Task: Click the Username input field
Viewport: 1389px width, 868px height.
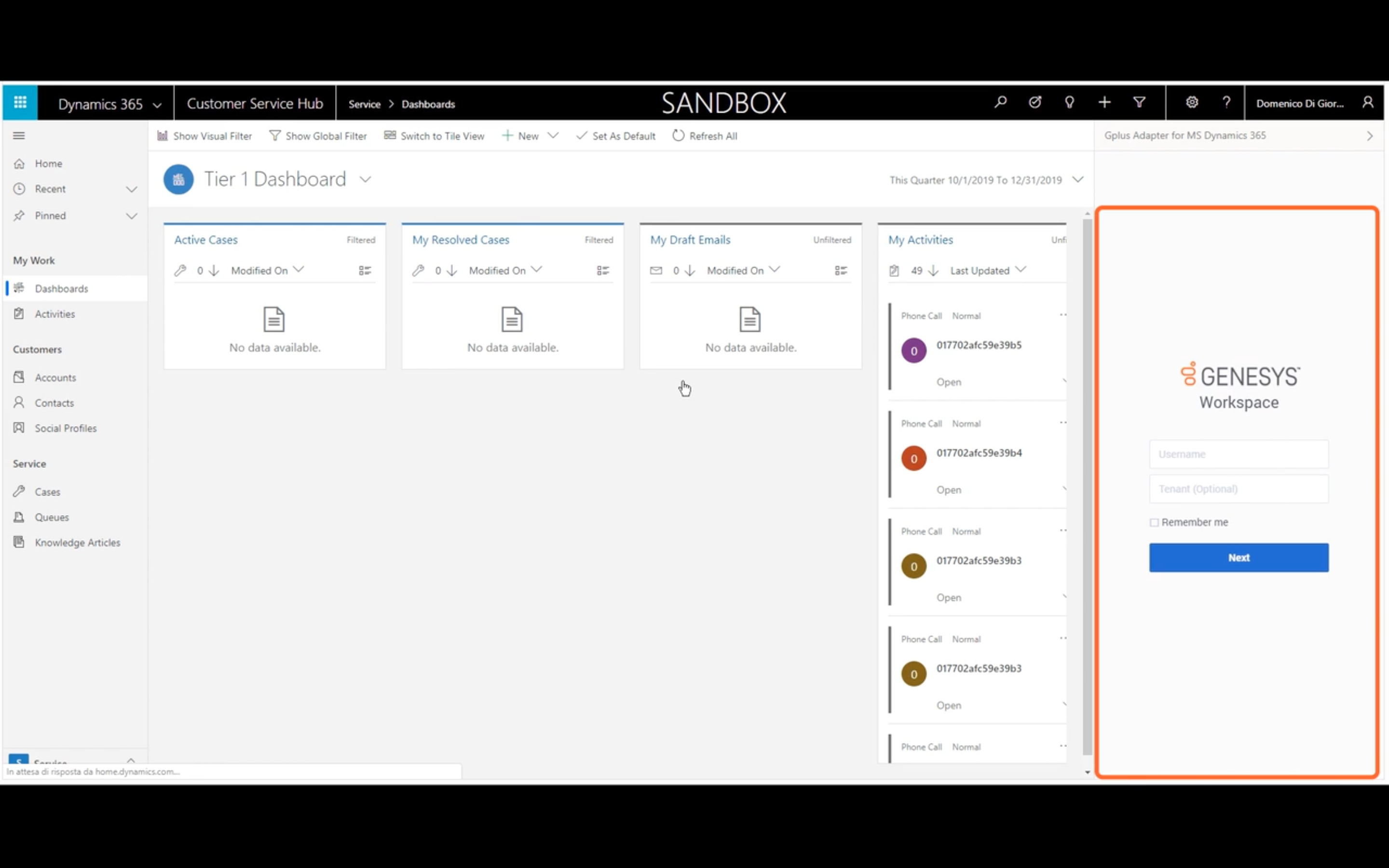Action: click(1239, 454)
